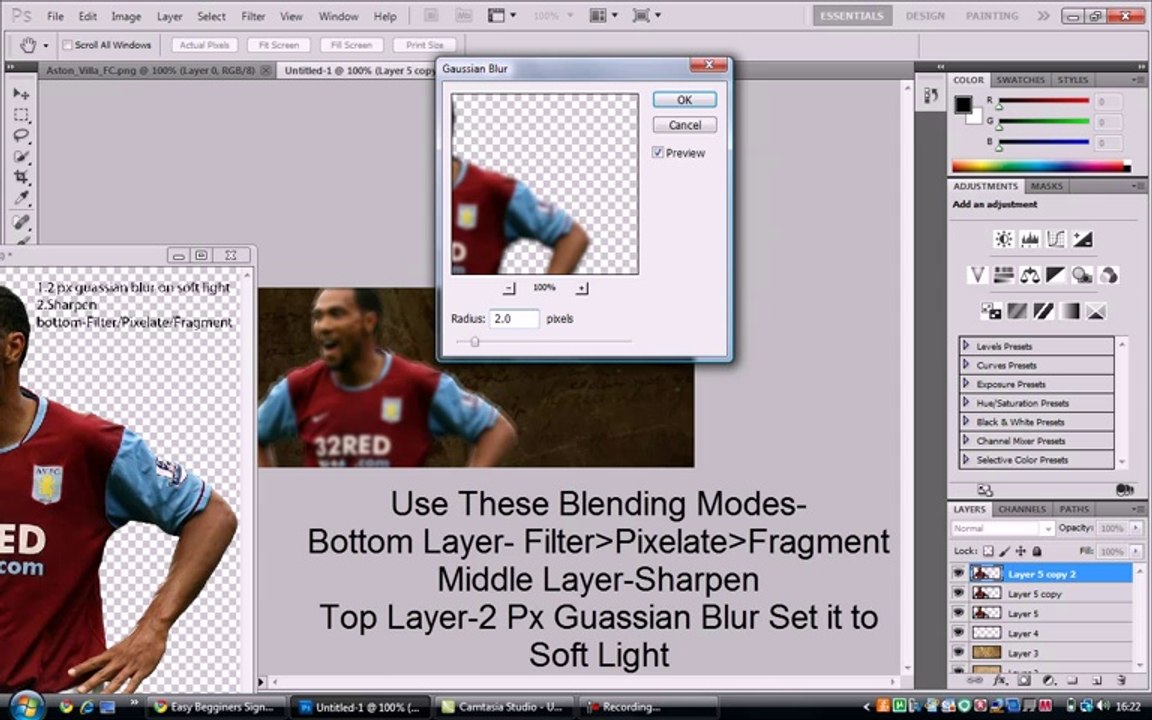
Task: Create new fill or adjustment layer
Action: click(x=1048, y=681)
